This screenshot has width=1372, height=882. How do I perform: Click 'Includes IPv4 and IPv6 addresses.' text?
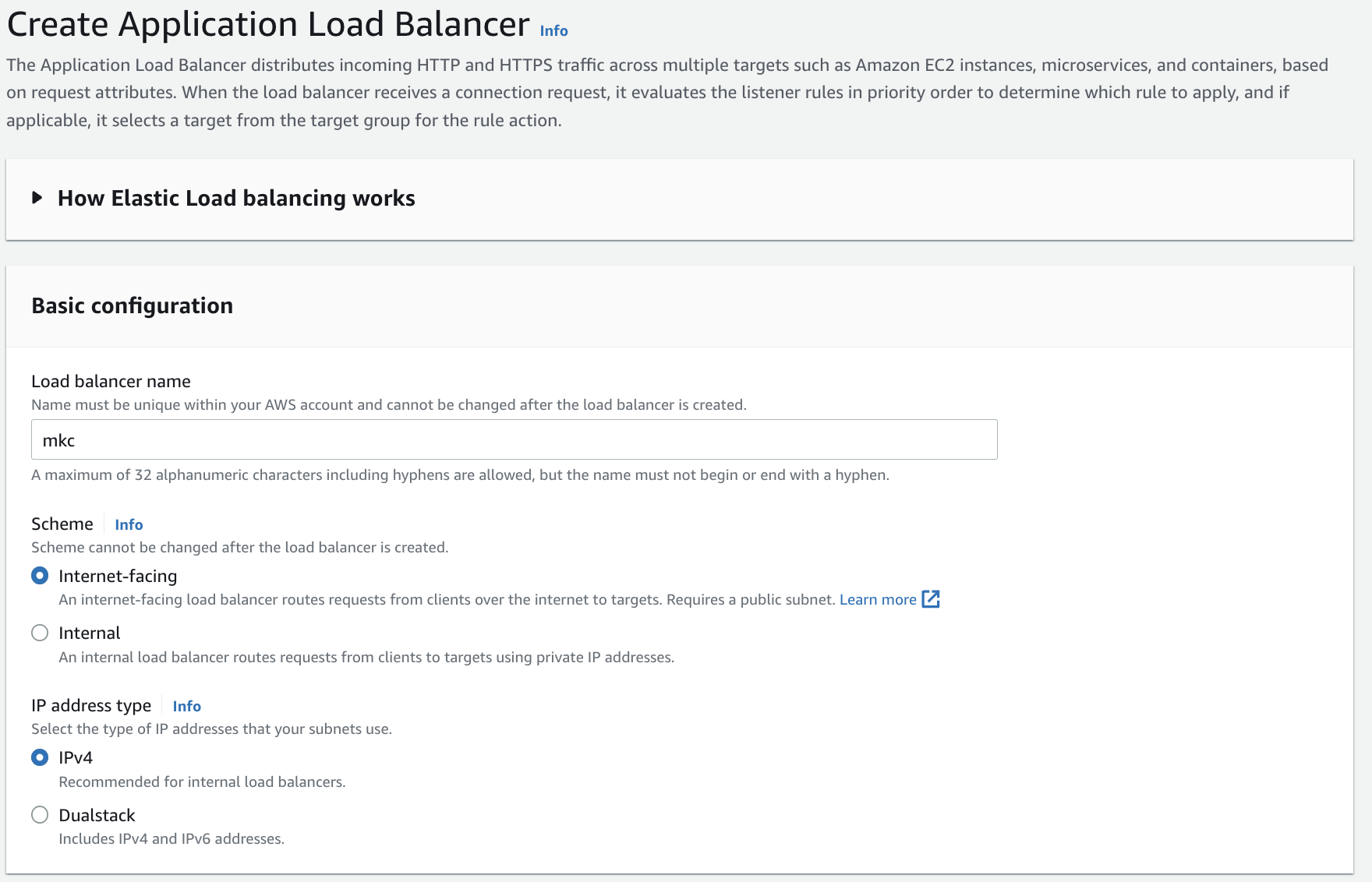click(x=171, y=838)
